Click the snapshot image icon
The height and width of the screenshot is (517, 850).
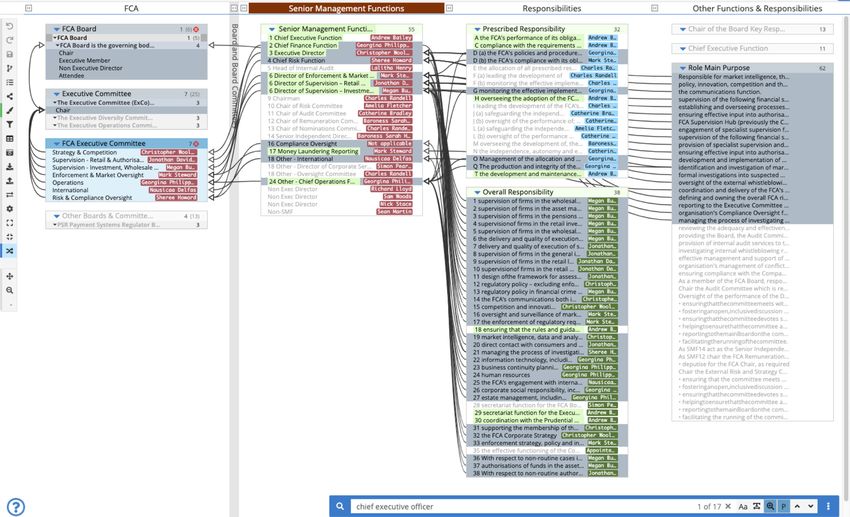tap(10, 153)
